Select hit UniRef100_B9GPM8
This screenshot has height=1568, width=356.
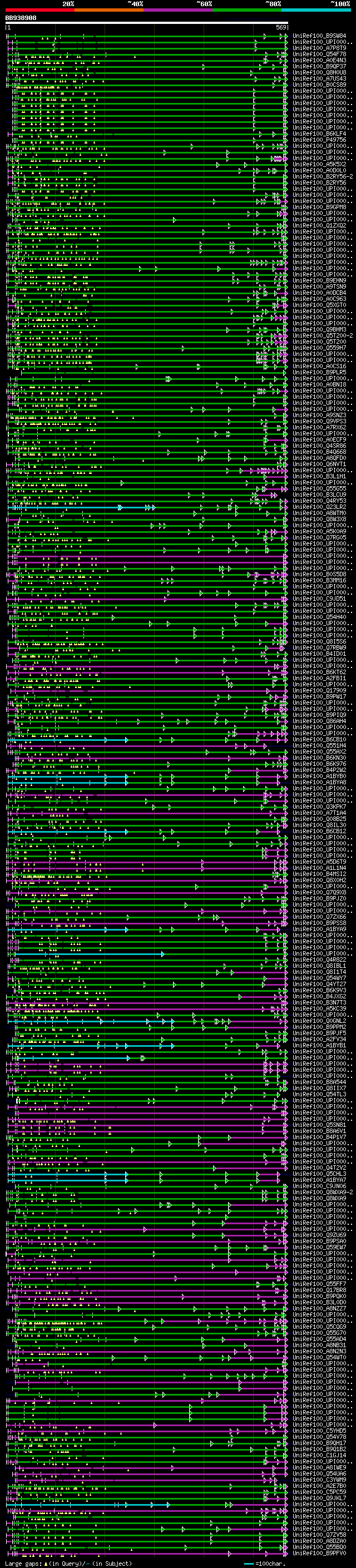coord(319,207)
